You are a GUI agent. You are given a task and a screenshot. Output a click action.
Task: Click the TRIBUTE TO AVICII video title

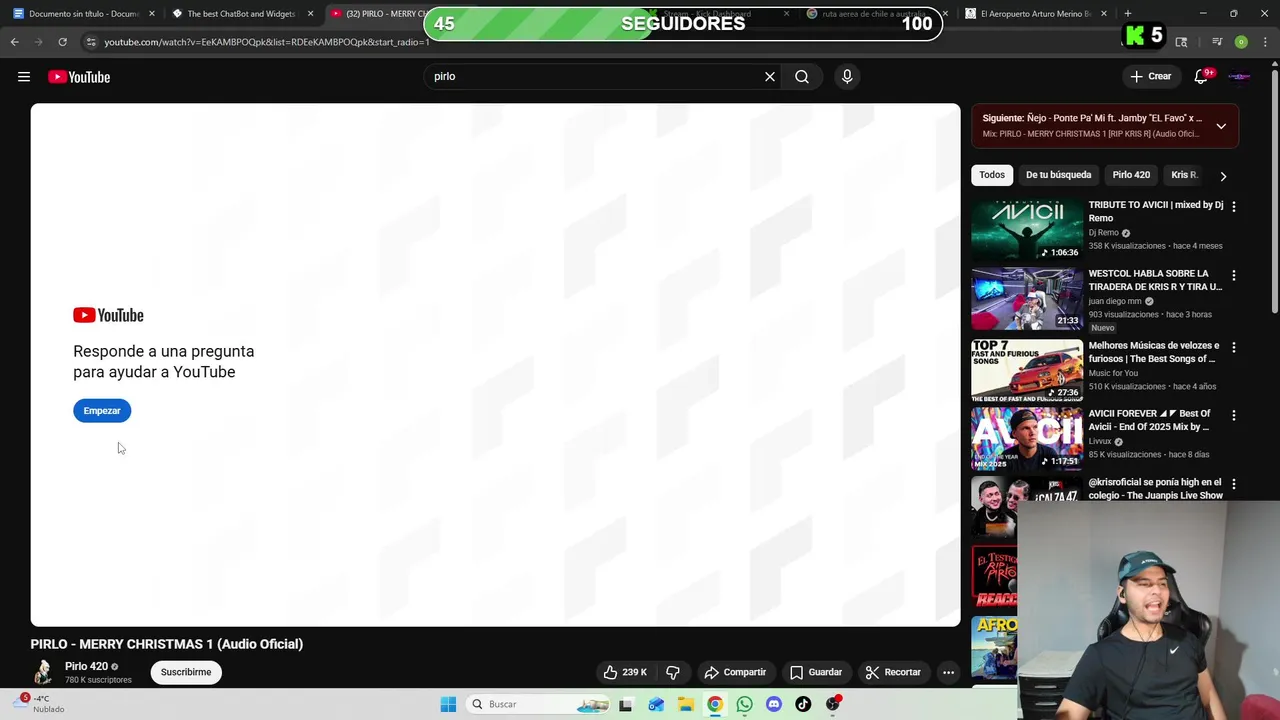tap(1155, 211)
